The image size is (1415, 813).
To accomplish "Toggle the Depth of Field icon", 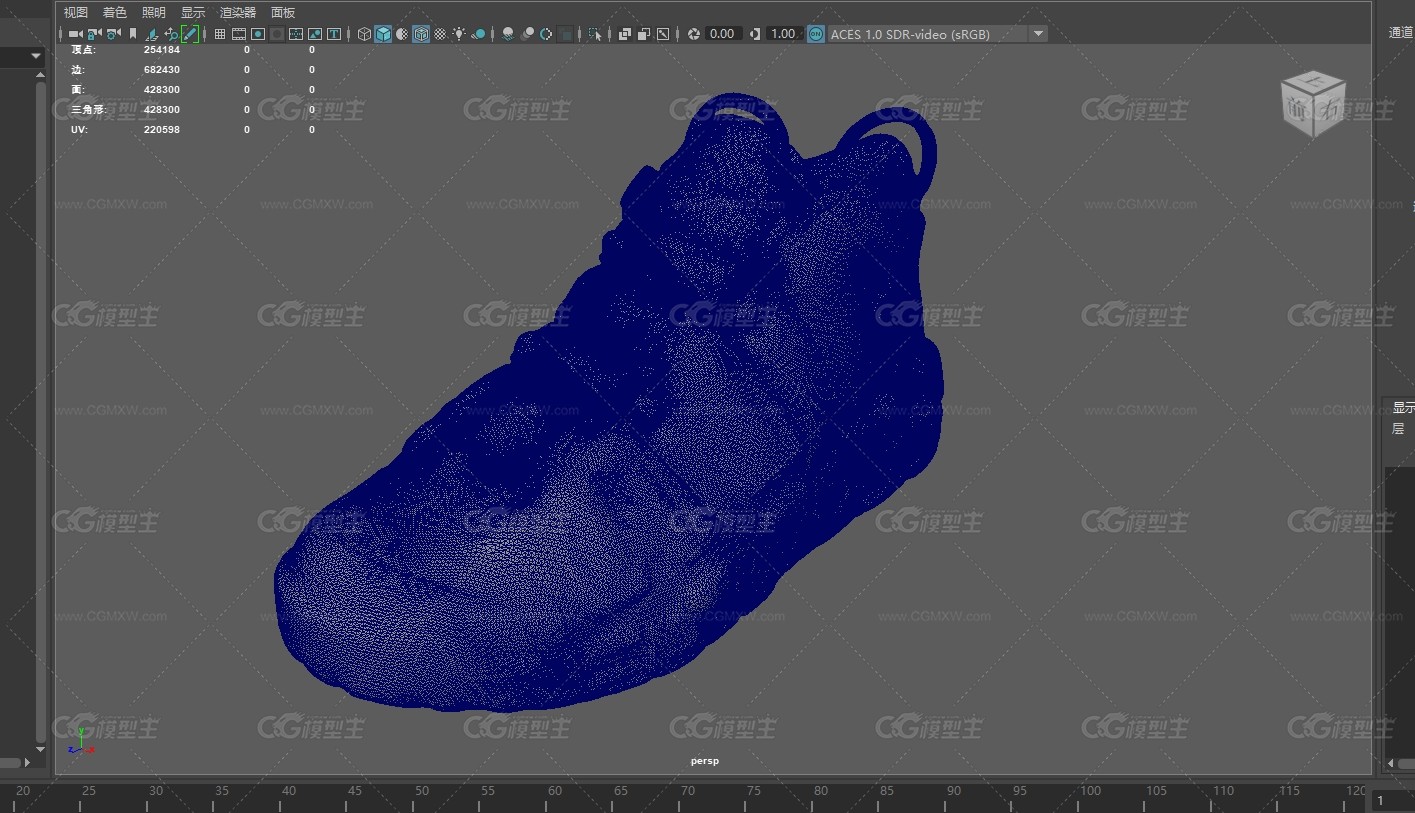I will (566, 34).
